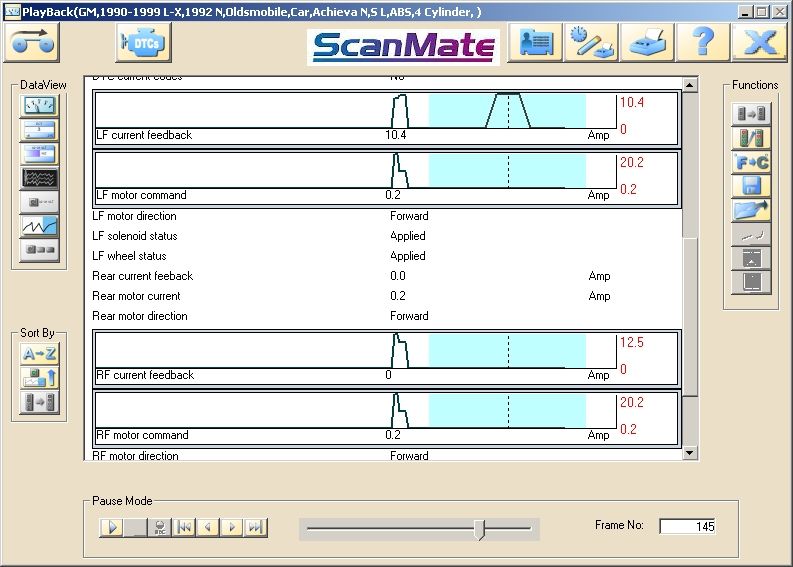Click the printer icon
This screenshot has width=793, height=567.
[647, 42]
